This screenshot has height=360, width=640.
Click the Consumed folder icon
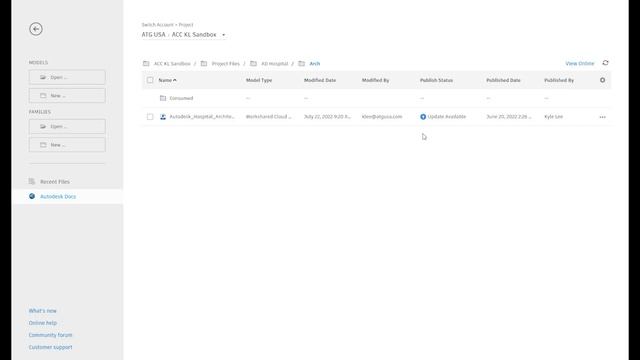163,98
